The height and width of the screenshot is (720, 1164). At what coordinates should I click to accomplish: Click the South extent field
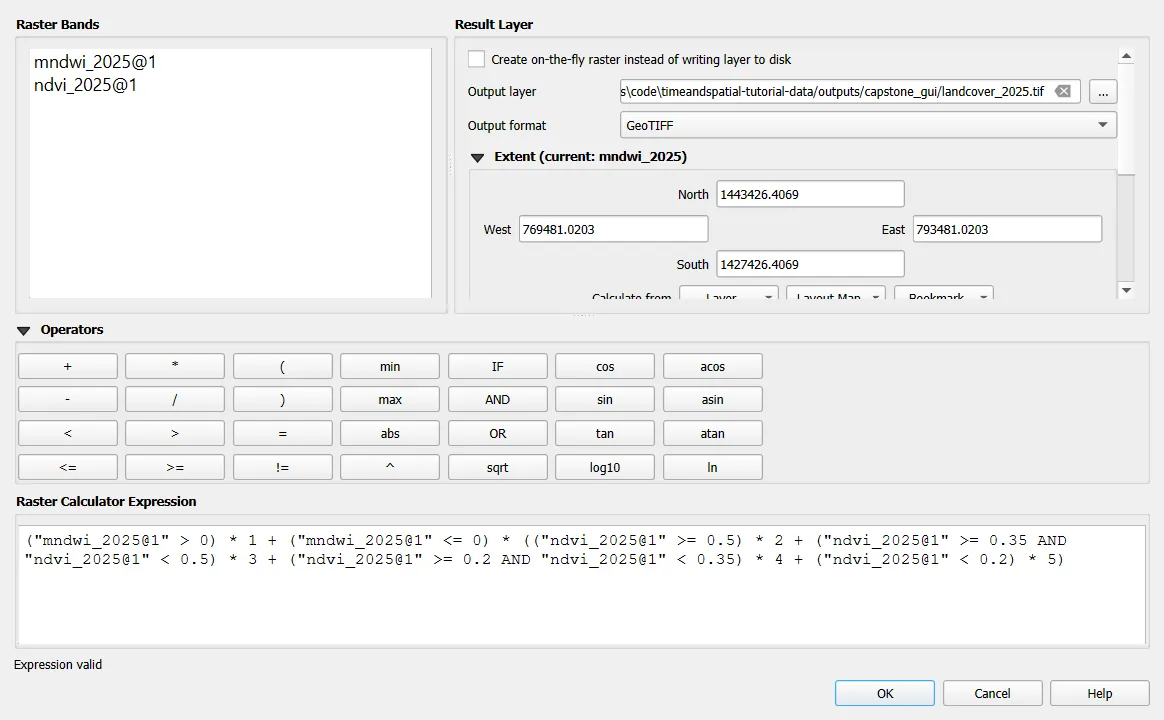pyautogui.click(x=810, y=264)
